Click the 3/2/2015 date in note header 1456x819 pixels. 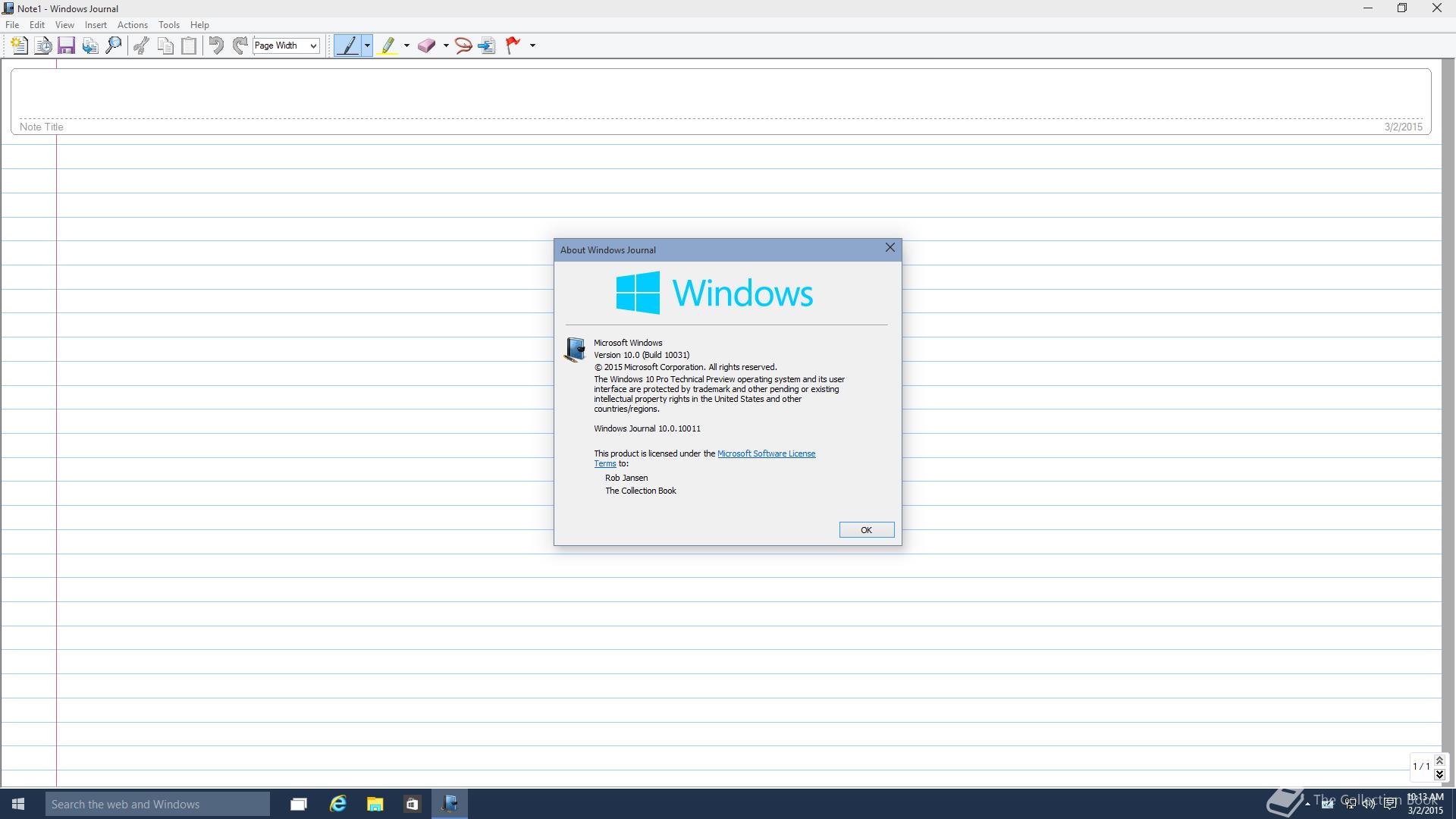coord(1403,127)
